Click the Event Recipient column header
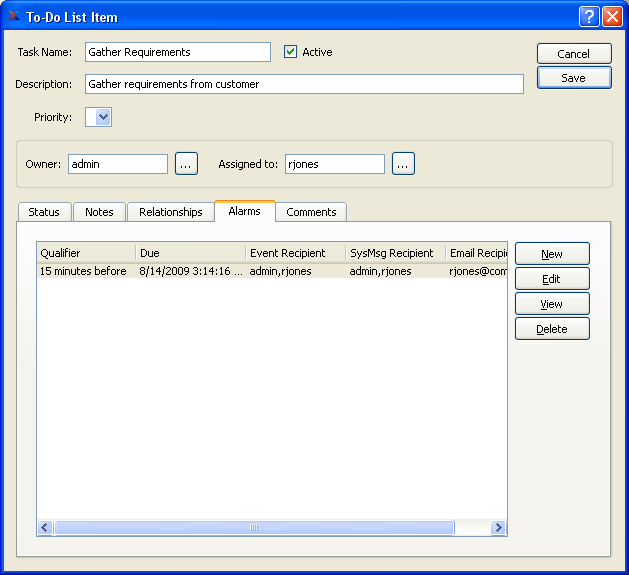The height and width of the screenshot is (575, 629). click(x=296, y=253)
